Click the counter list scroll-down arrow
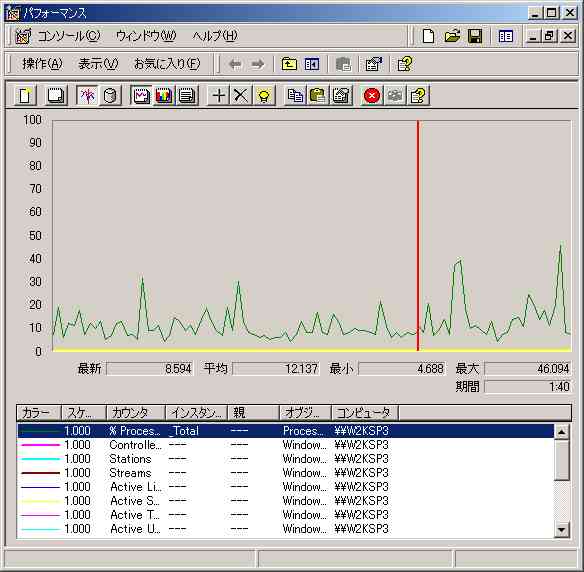 [x=561, y=529]
